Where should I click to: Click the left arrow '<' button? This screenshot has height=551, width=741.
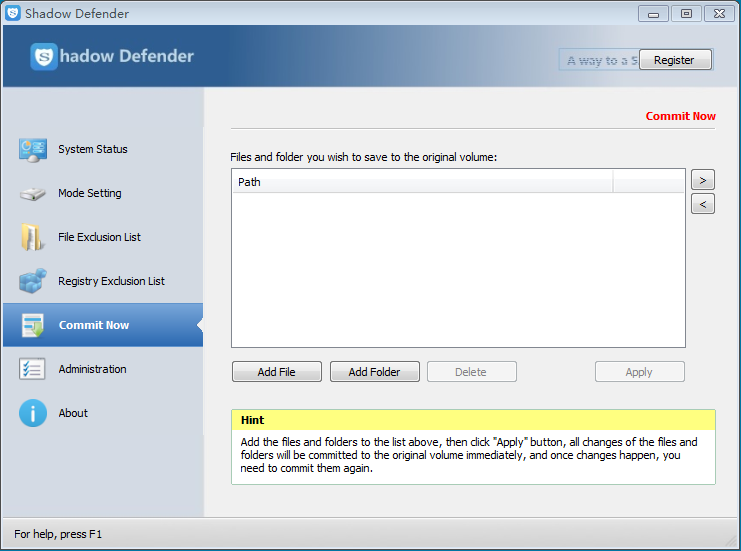[x=702, y=204]
